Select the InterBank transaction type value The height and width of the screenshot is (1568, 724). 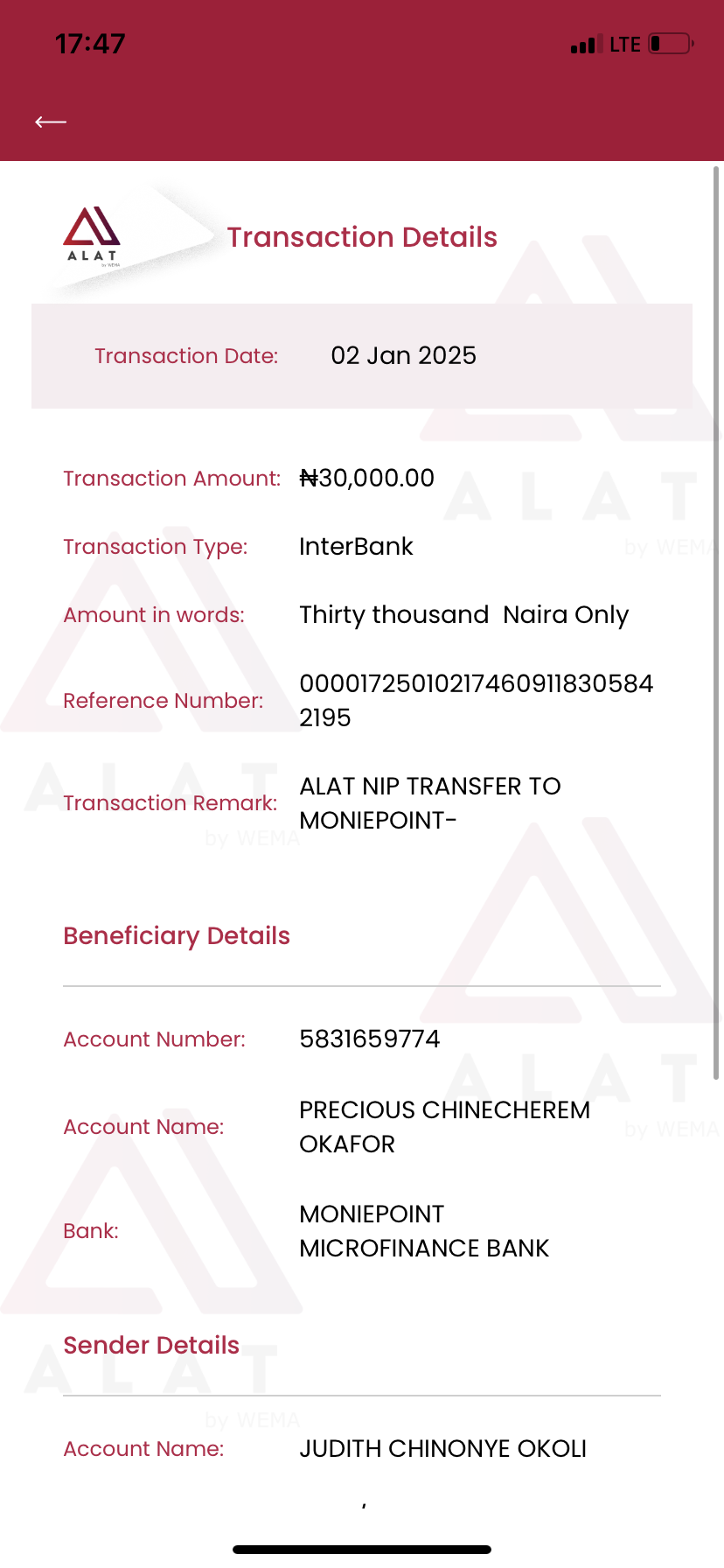coord(356,546)
